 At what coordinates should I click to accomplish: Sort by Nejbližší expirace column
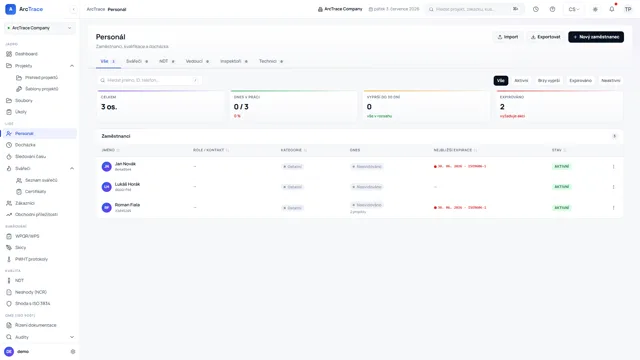(455, 150)
